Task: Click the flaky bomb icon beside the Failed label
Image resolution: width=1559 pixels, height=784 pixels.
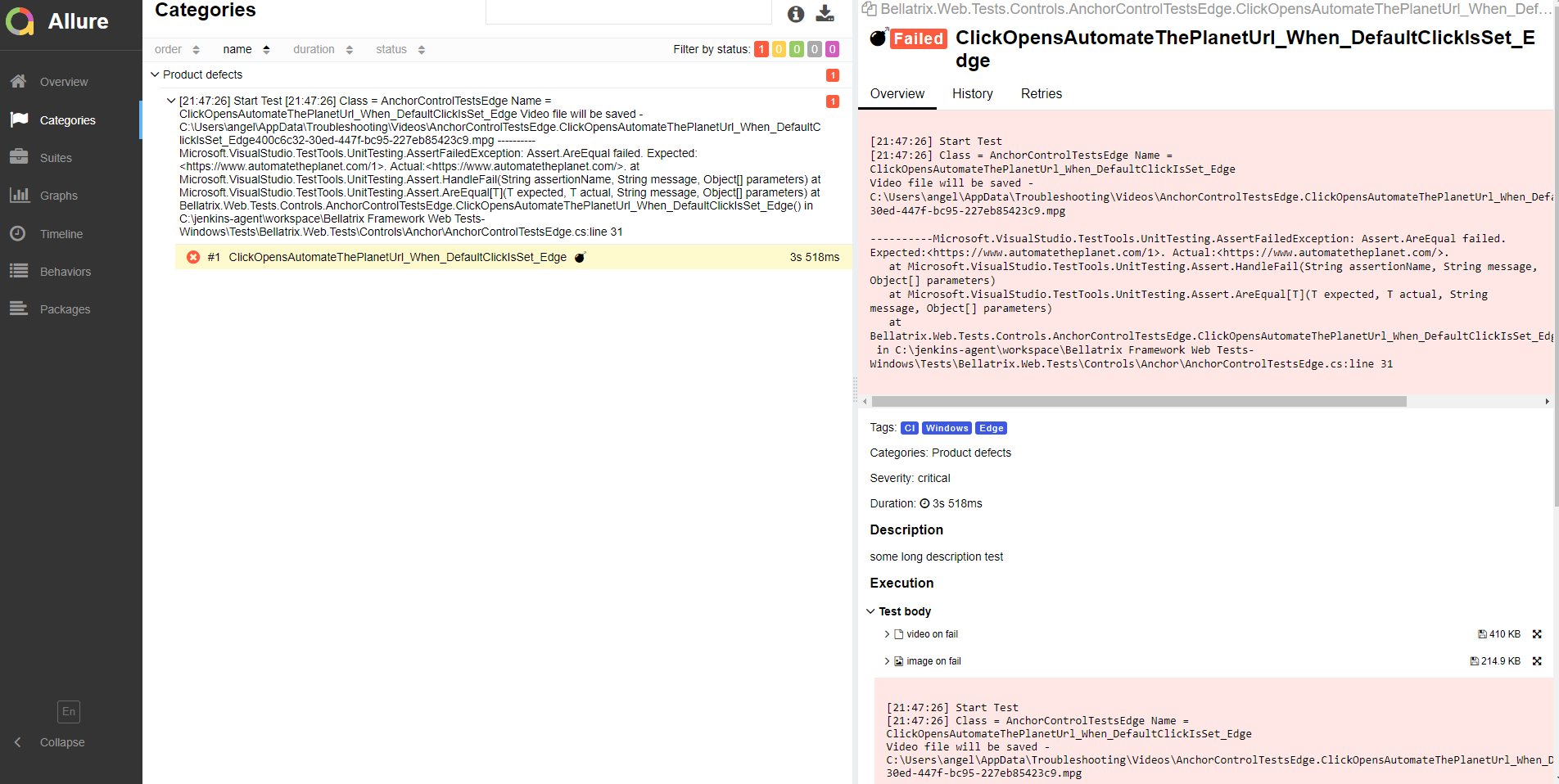Action: click(x=879, y=38)
